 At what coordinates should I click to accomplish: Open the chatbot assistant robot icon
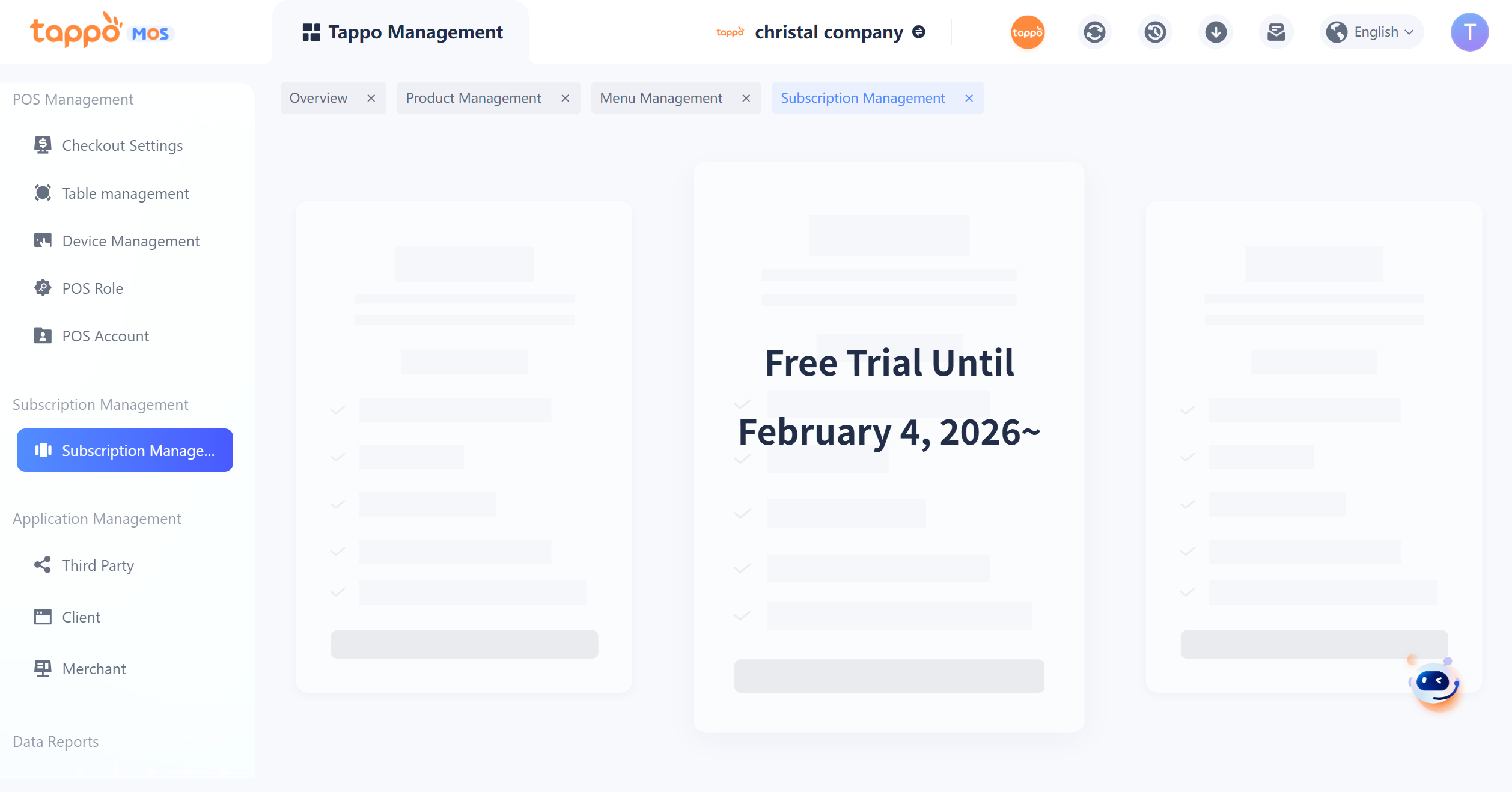click(1434, 683)
